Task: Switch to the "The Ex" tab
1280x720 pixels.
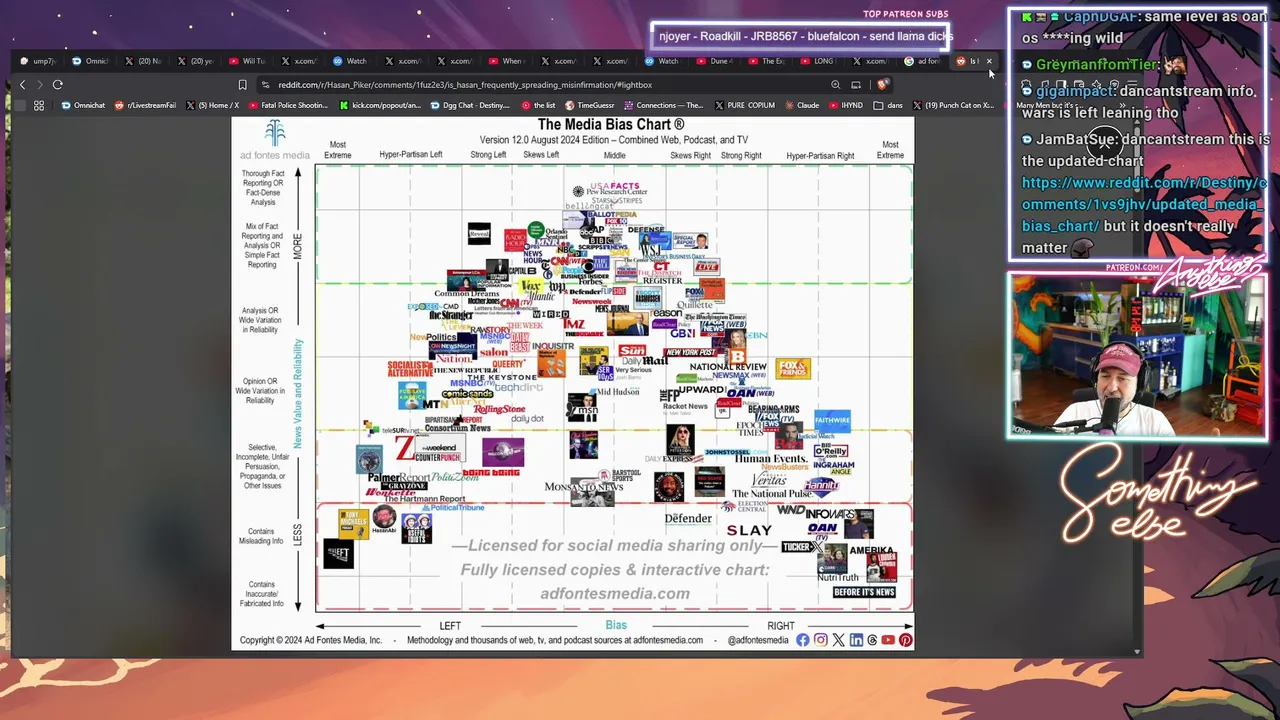Action: tap(767, 61)
